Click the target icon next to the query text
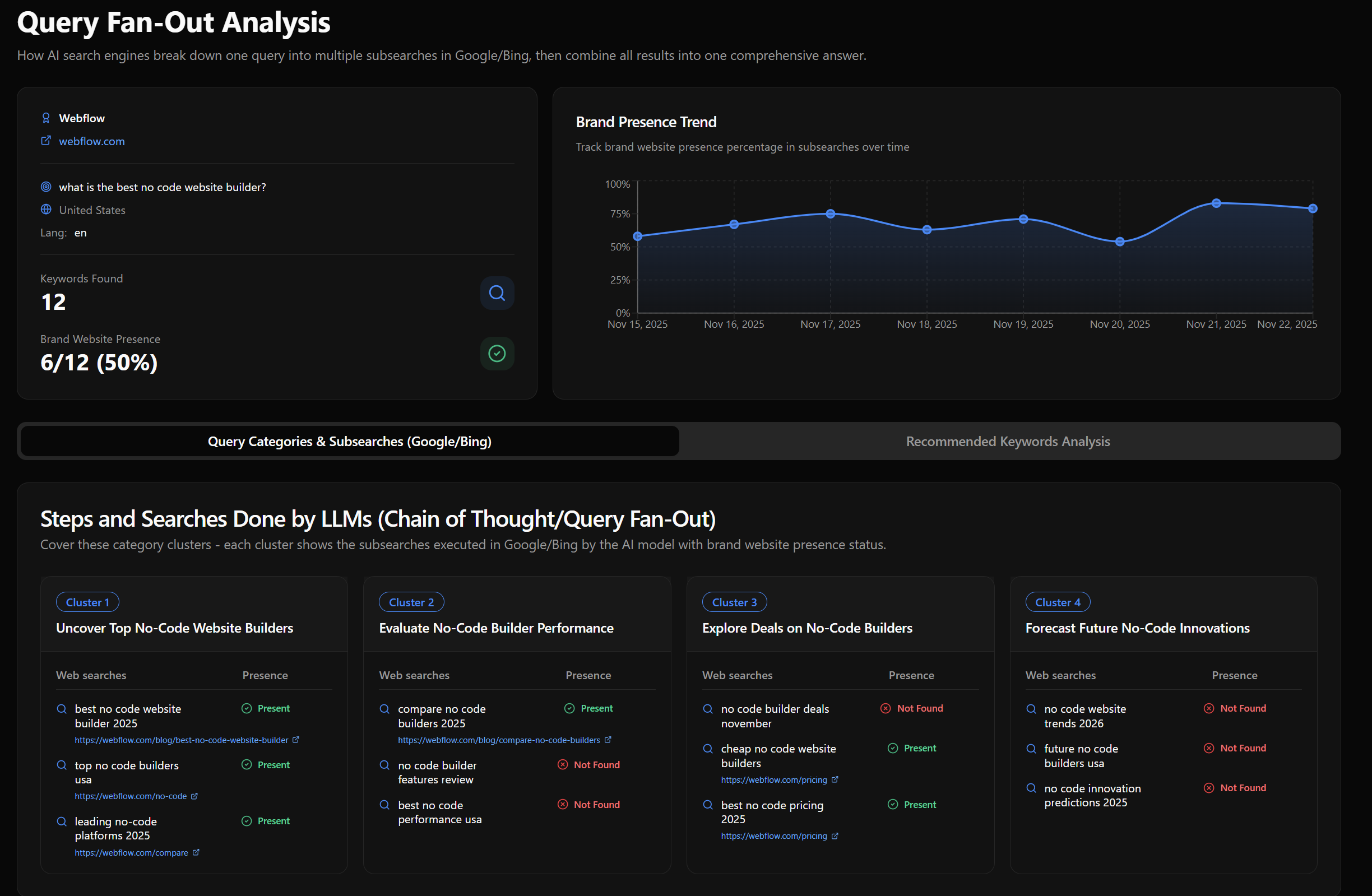1372x896 pixels. [x=46, y=186]
